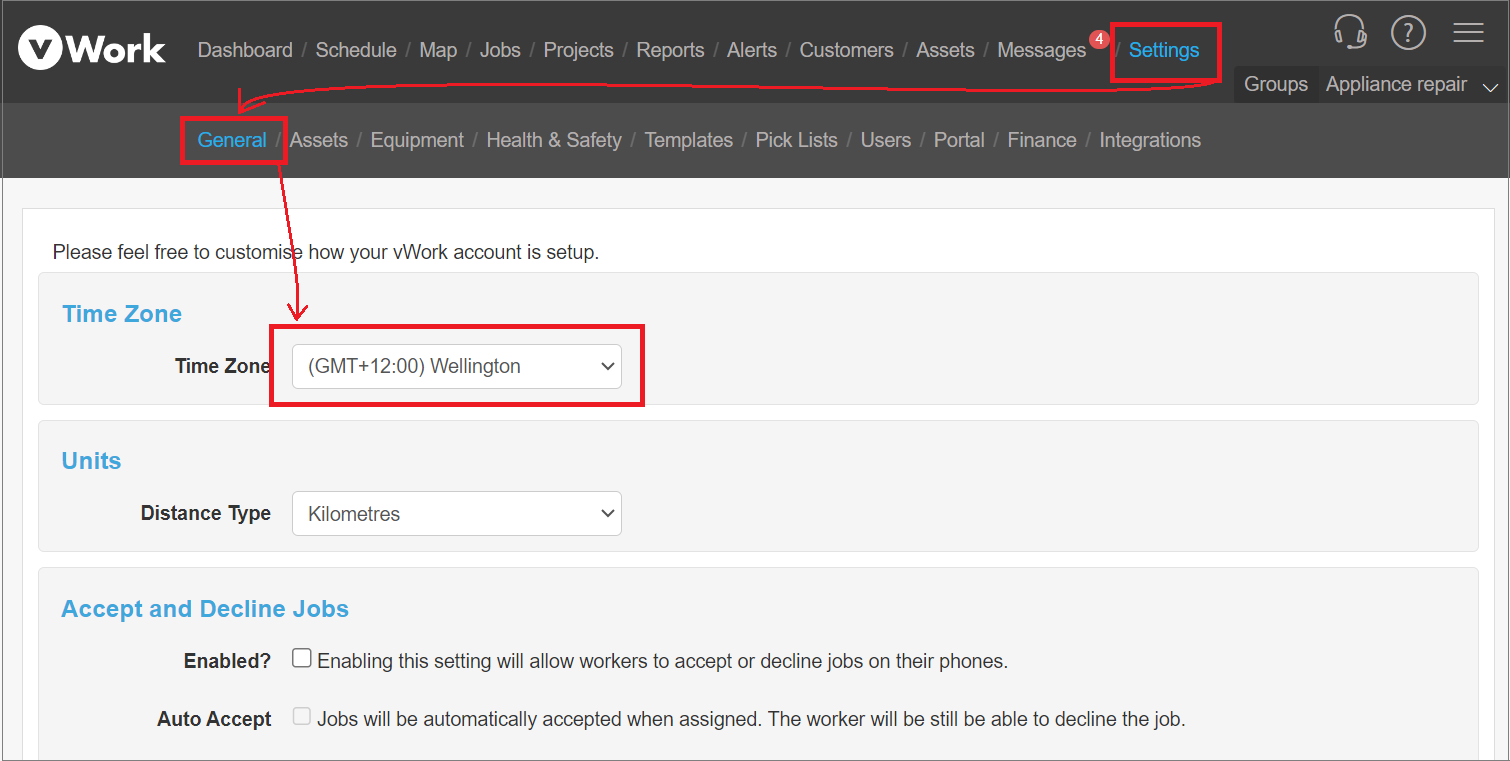The width and height of the screenshot is (1510, 761).
Task: Go to the Dashboard page
Action: (x=245, y=50)
